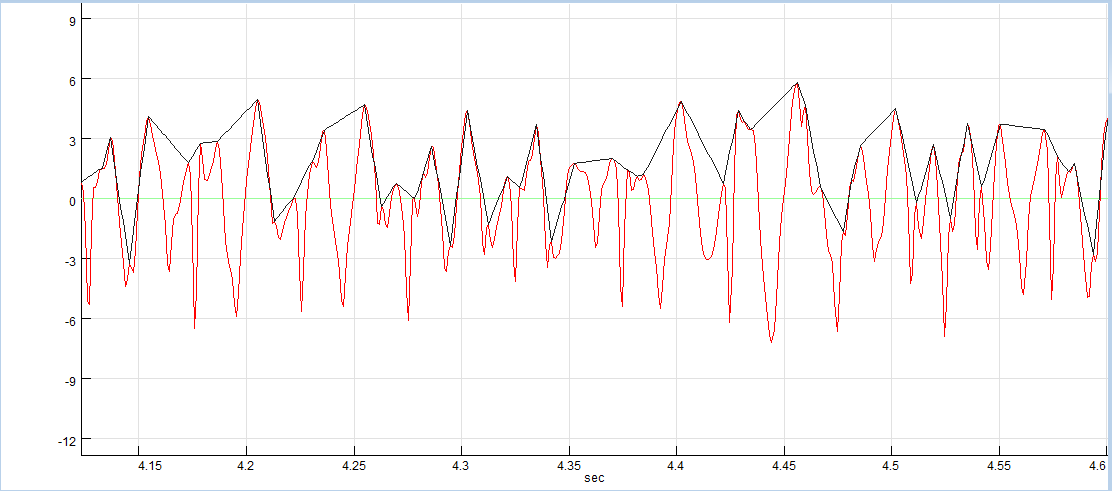Pick the 4.3 x-axis tick label

(x=460, y=466)
